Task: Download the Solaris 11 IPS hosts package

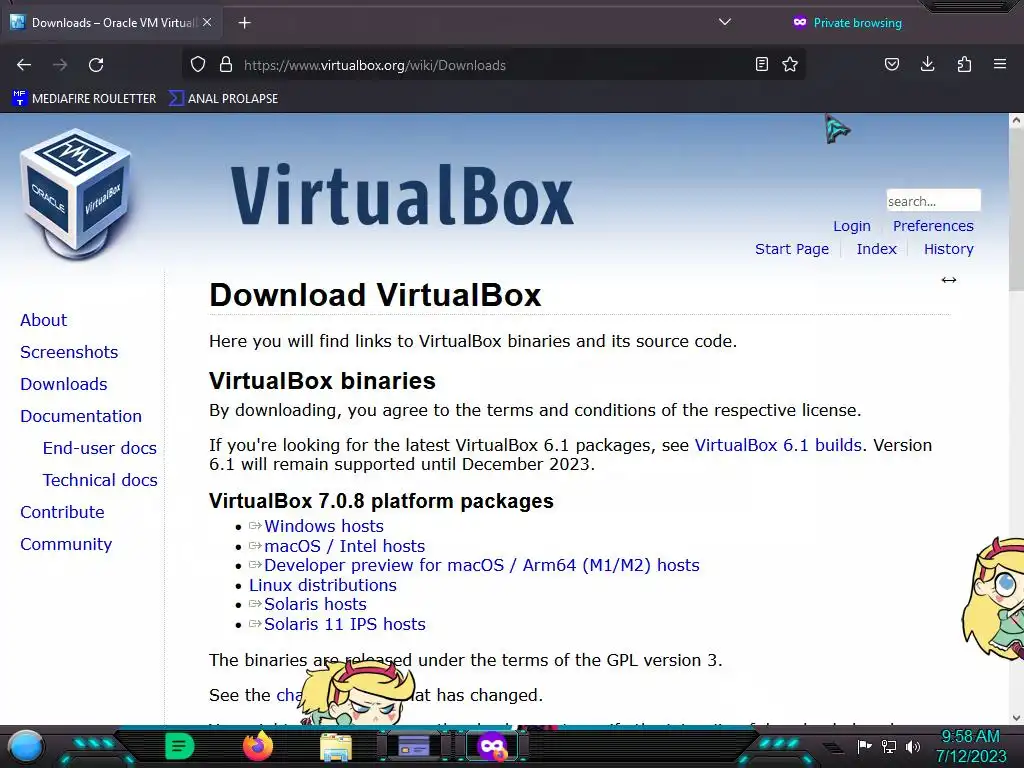Action: pos(345,624)
